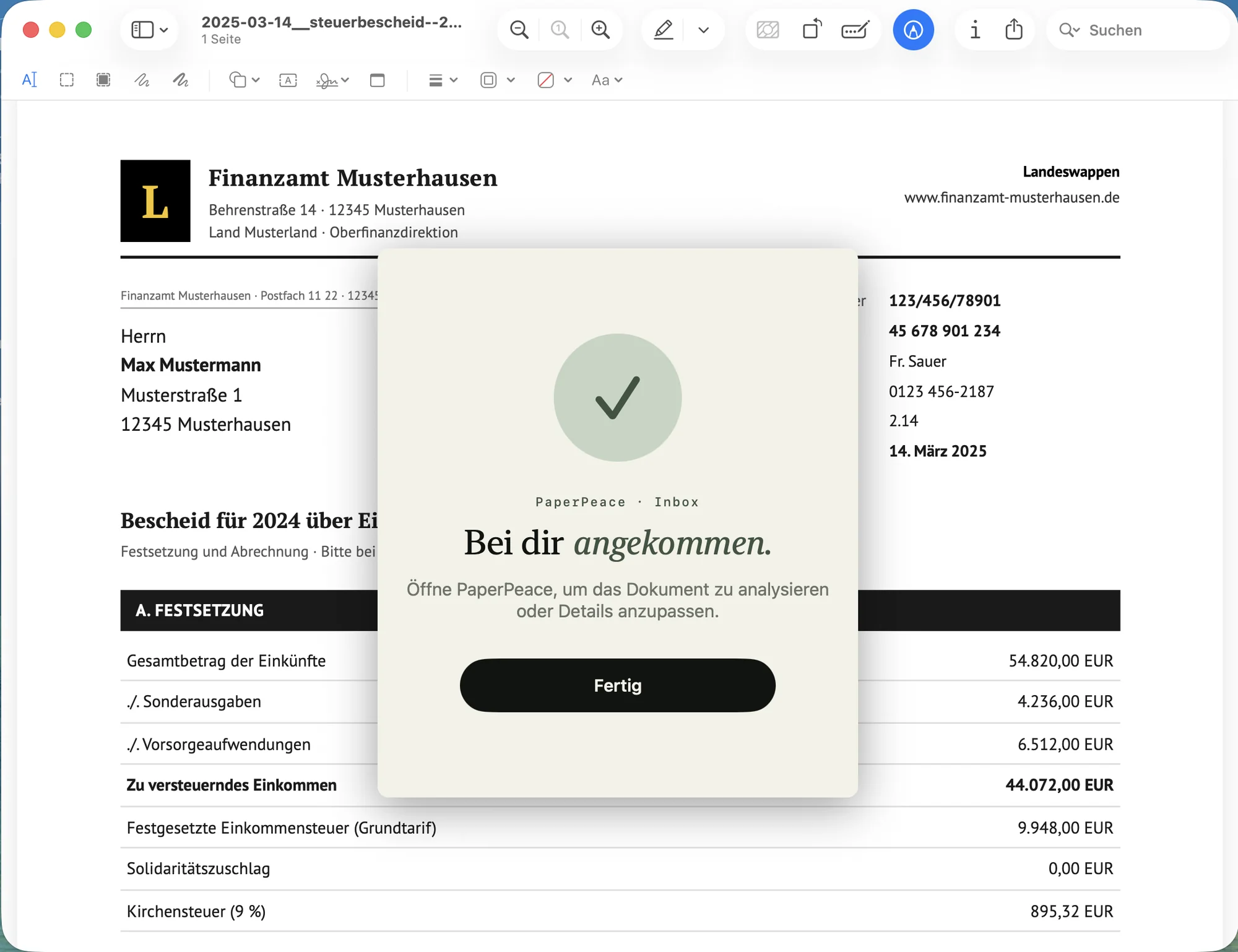Toggle the Markup toolbar button
The height and width of the screenshot is (952, 1238).
click(913, 30)
